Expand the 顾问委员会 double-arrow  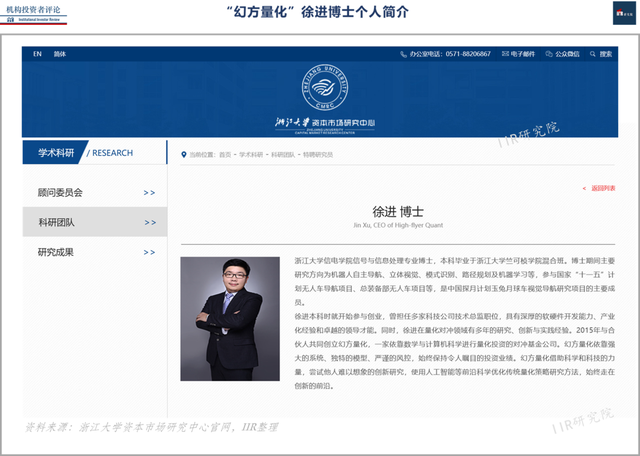(149, 193)
